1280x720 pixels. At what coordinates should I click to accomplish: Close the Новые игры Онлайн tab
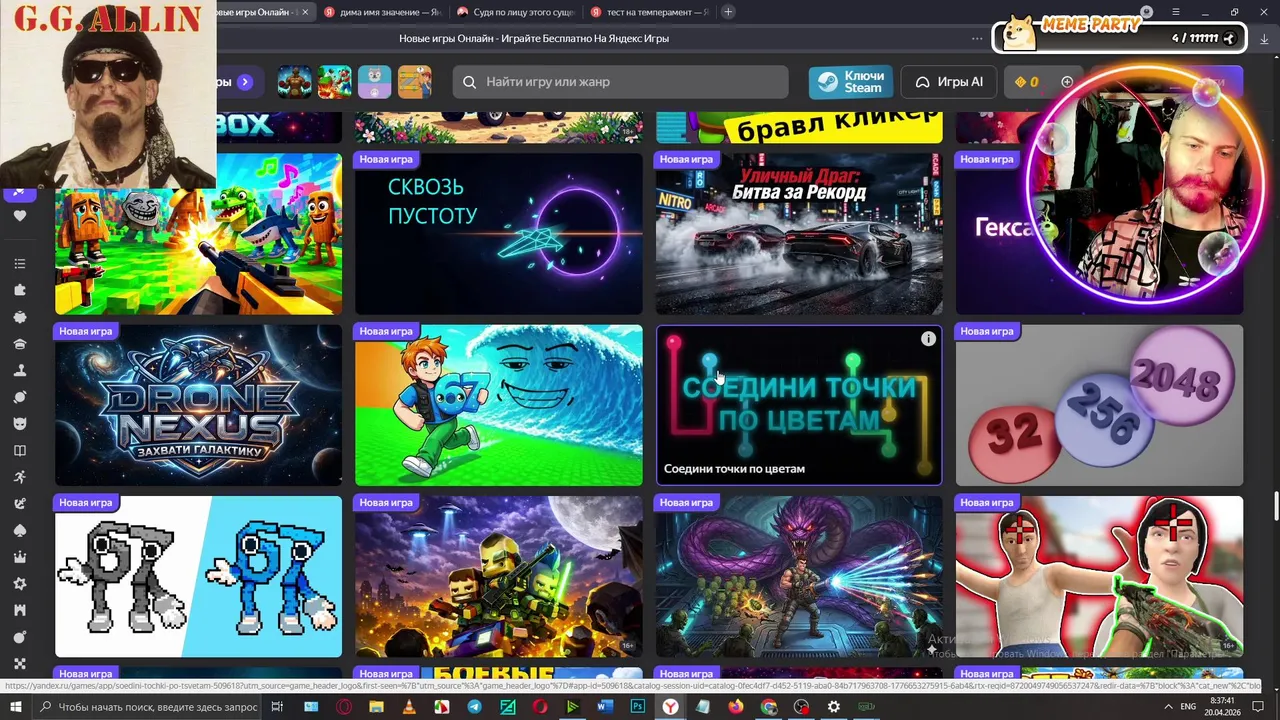pos(305,12)
